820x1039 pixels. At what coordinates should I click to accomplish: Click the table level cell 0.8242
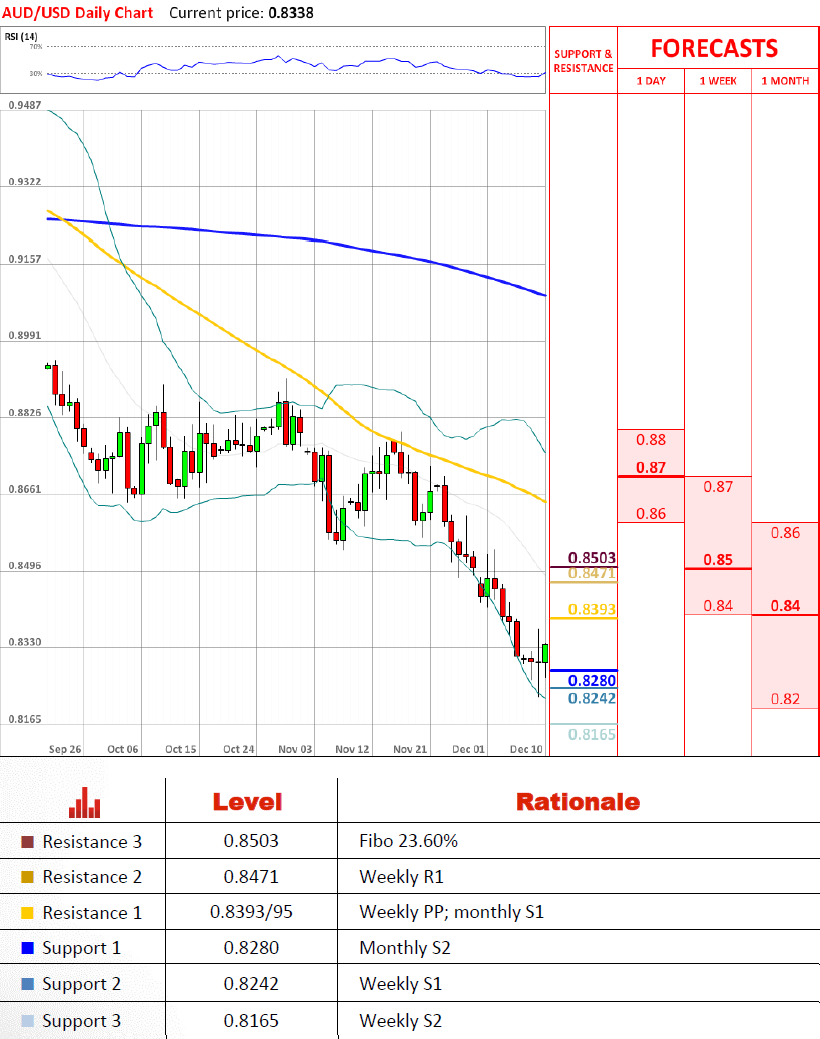click(251, 984)
